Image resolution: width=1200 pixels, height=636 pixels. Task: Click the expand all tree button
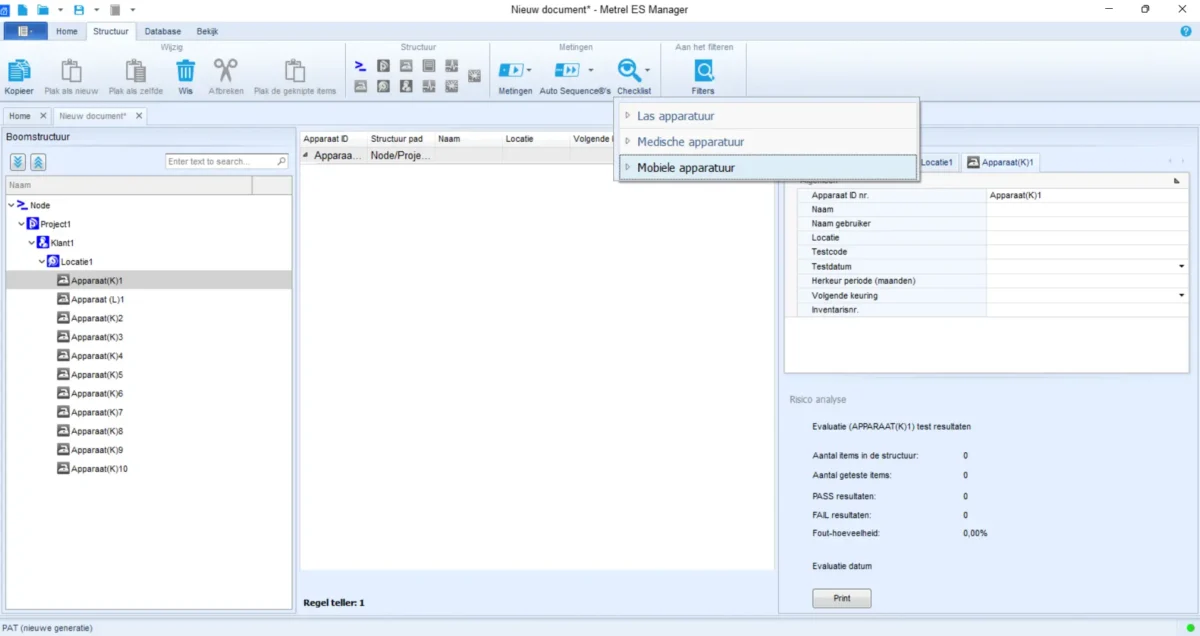(18, 162)
